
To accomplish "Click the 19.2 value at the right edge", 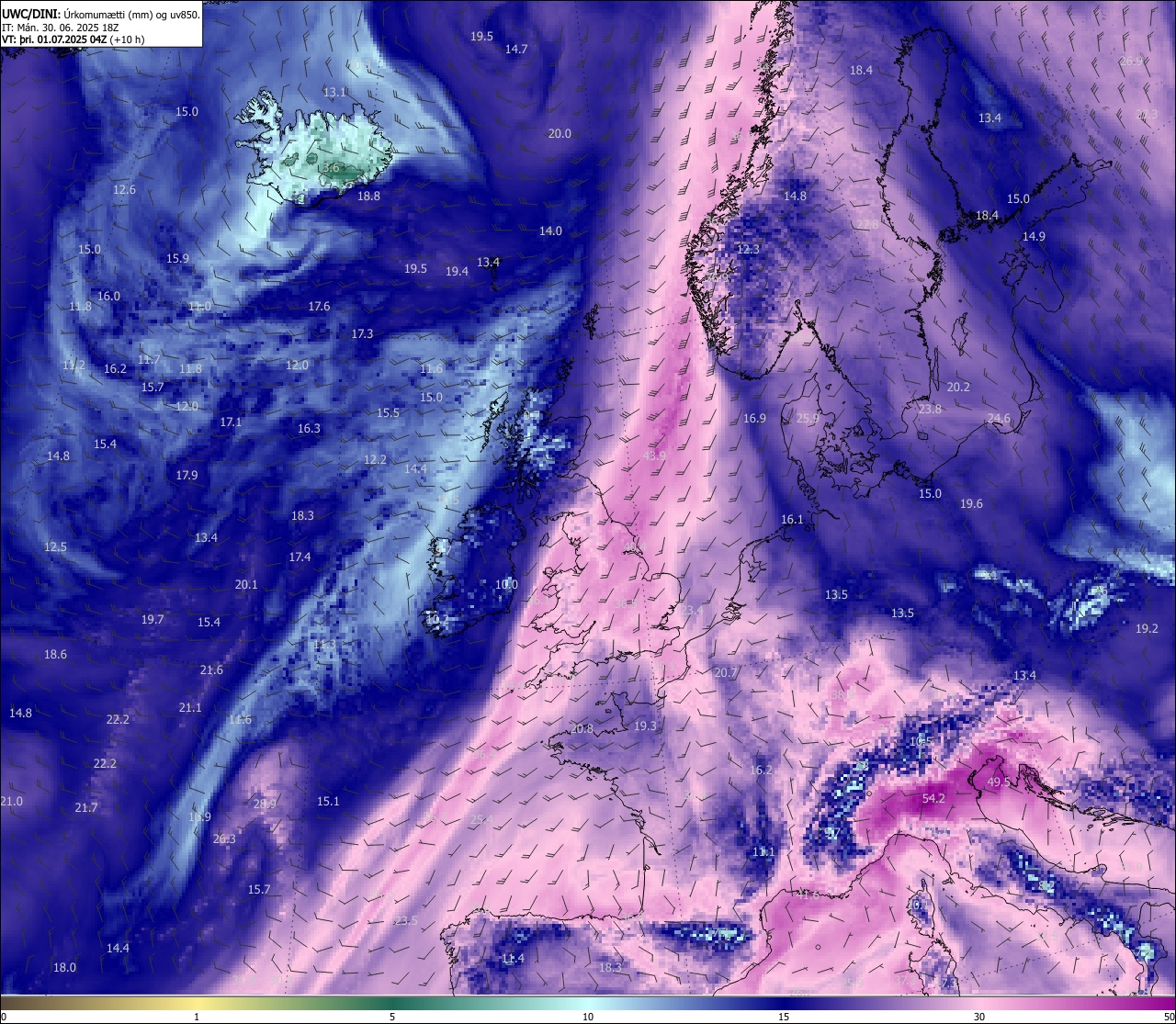I will click(1147, 628).
